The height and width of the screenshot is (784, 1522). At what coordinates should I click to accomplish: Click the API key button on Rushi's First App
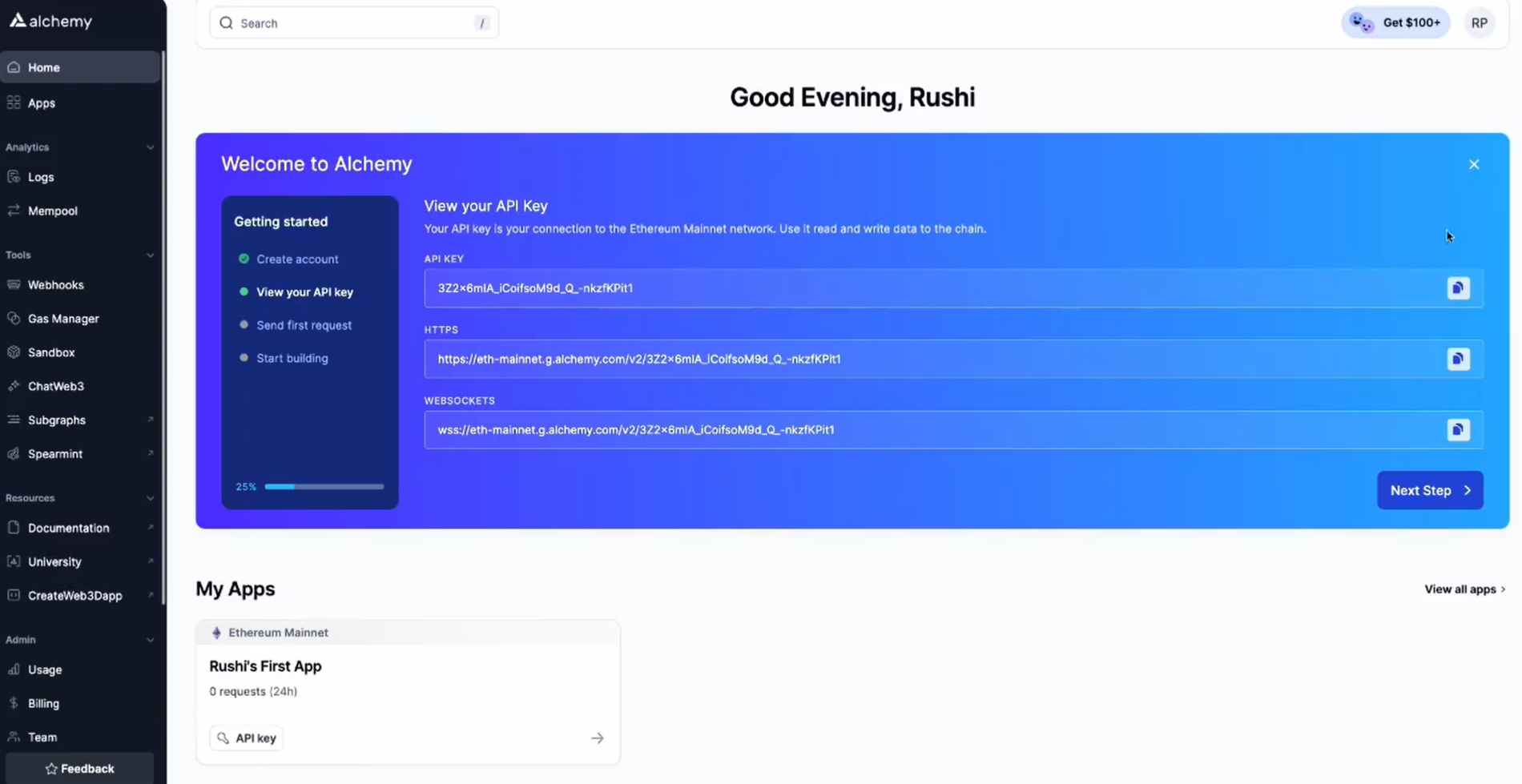[x=246, y=738]
